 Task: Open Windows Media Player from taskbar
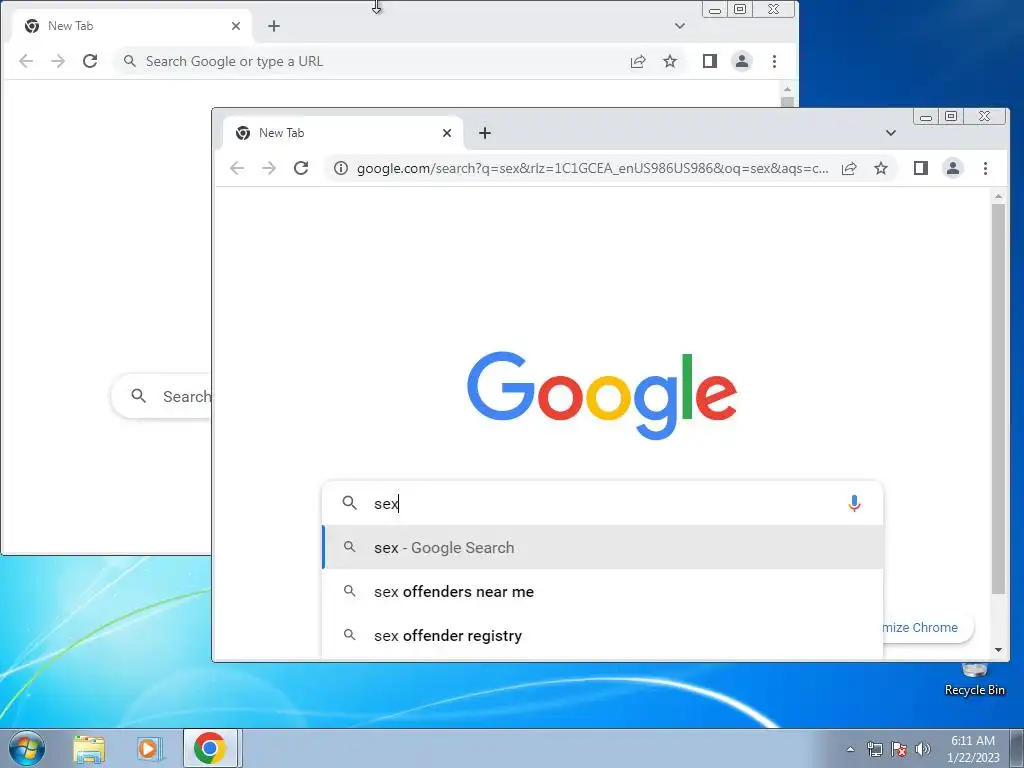(149, 748)
